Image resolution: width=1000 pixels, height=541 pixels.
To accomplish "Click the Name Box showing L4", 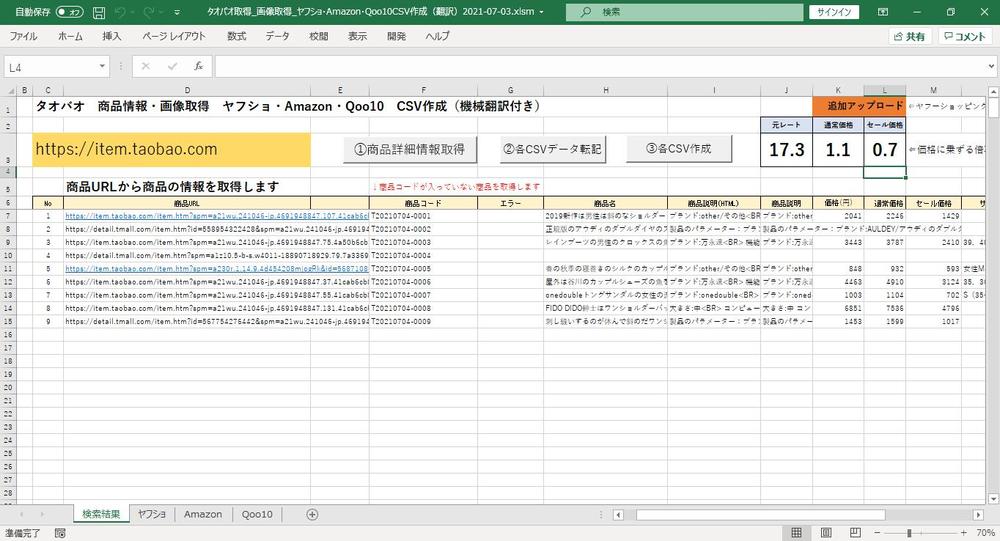I will 51,67.
